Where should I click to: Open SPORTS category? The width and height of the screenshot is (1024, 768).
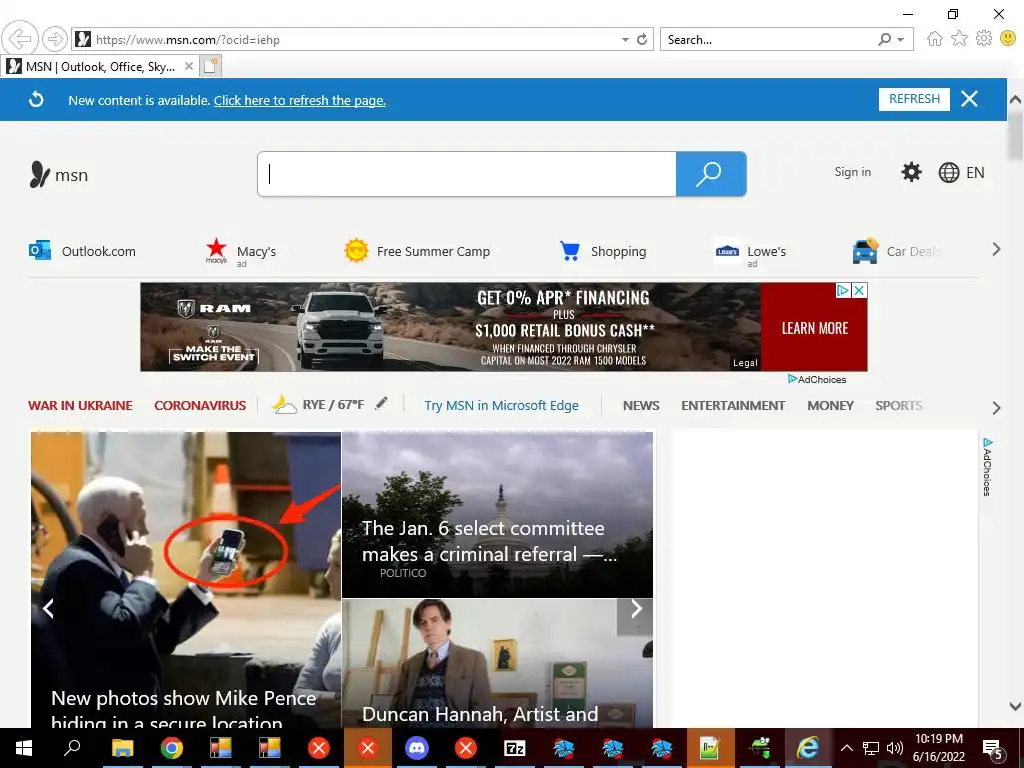(899, 406)
